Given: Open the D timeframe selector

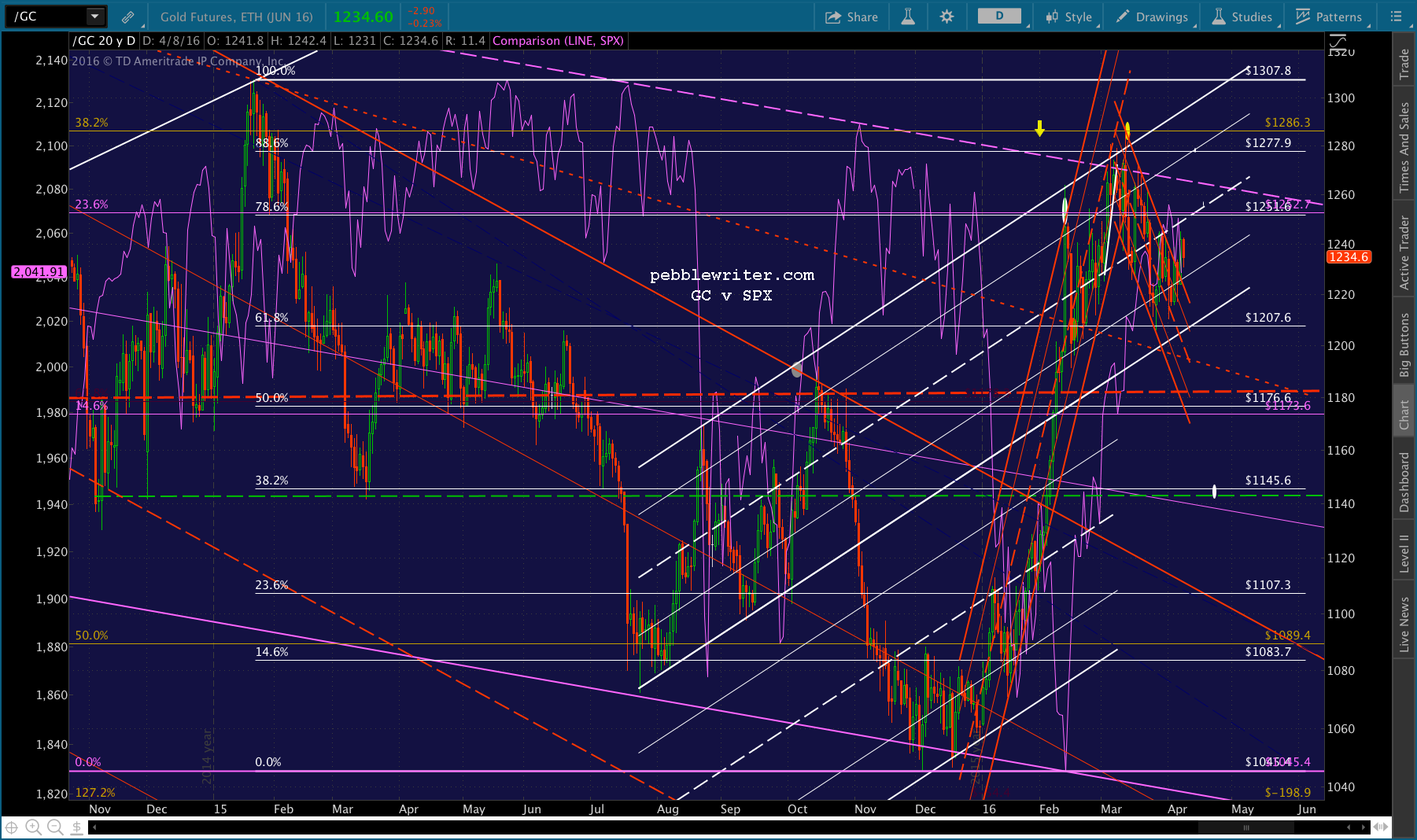Looking at the screenshot, I should [999, 17].
